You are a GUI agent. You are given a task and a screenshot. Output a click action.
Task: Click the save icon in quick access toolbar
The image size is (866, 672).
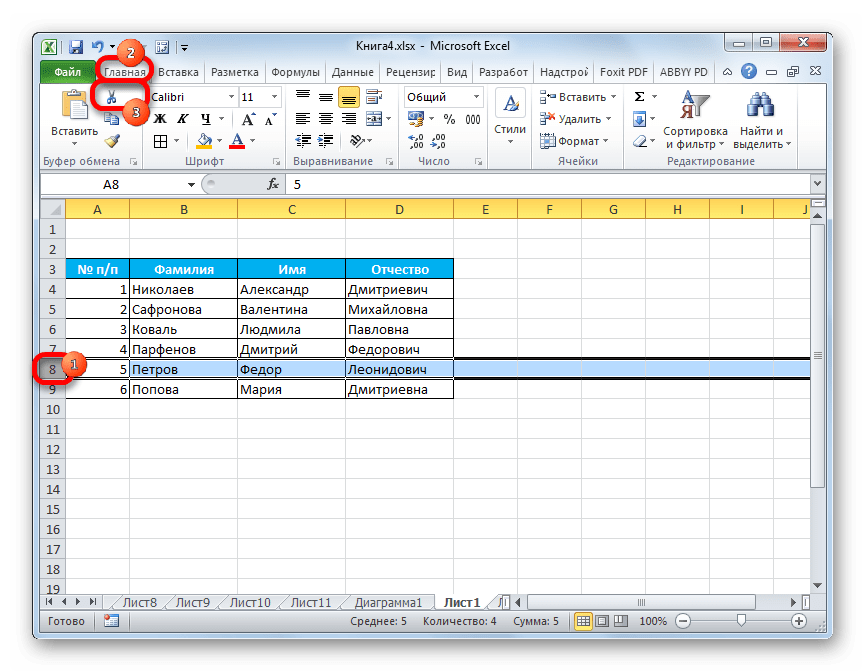[x=75, y=46]
